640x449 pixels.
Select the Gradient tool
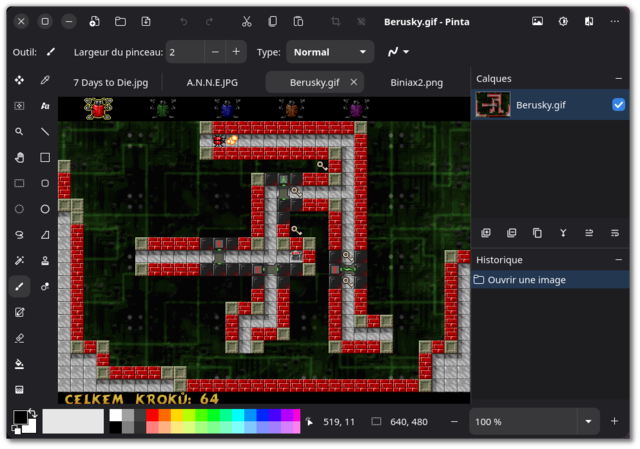point(19,389)
